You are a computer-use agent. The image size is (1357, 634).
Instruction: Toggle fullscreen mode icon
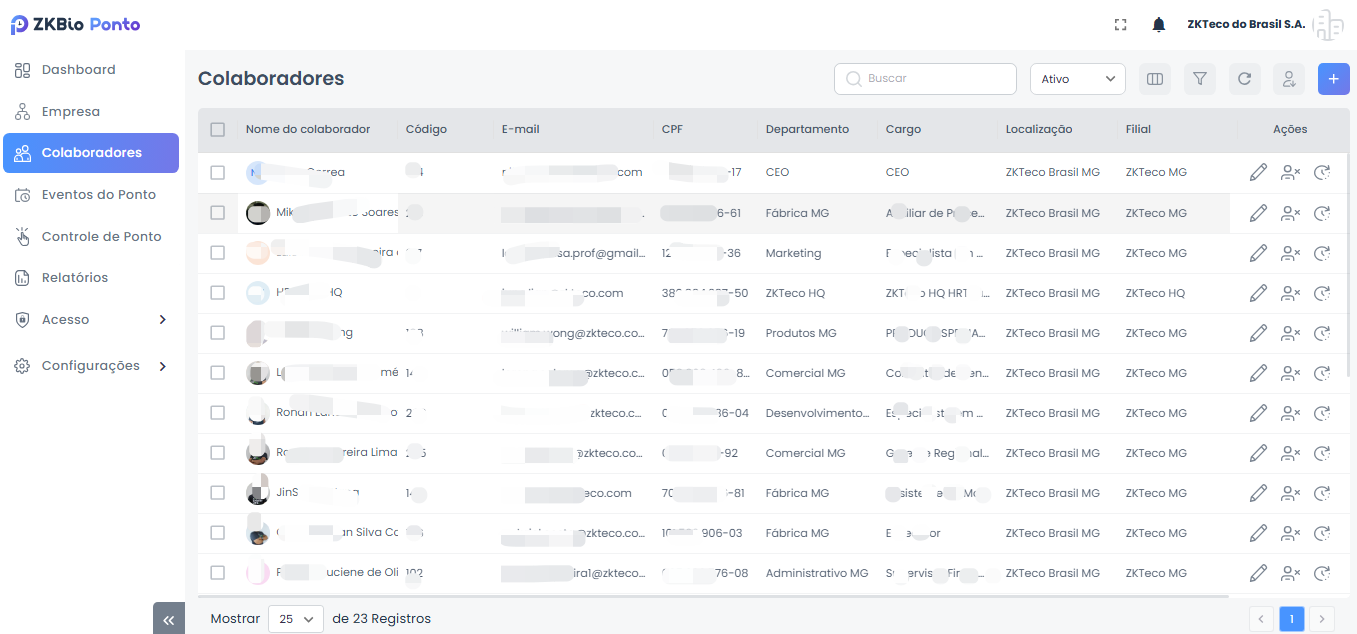1121,25
